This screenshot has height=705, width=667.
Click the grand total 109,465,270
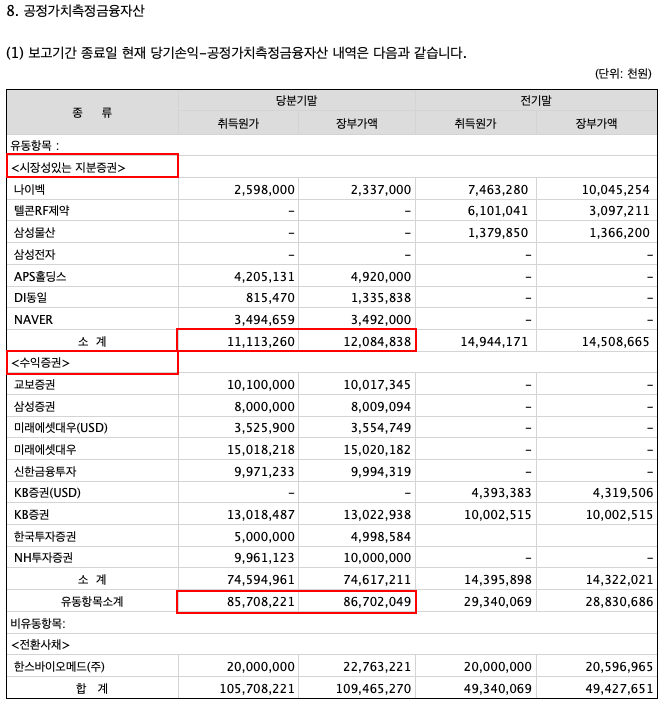(x=373, y=689)
